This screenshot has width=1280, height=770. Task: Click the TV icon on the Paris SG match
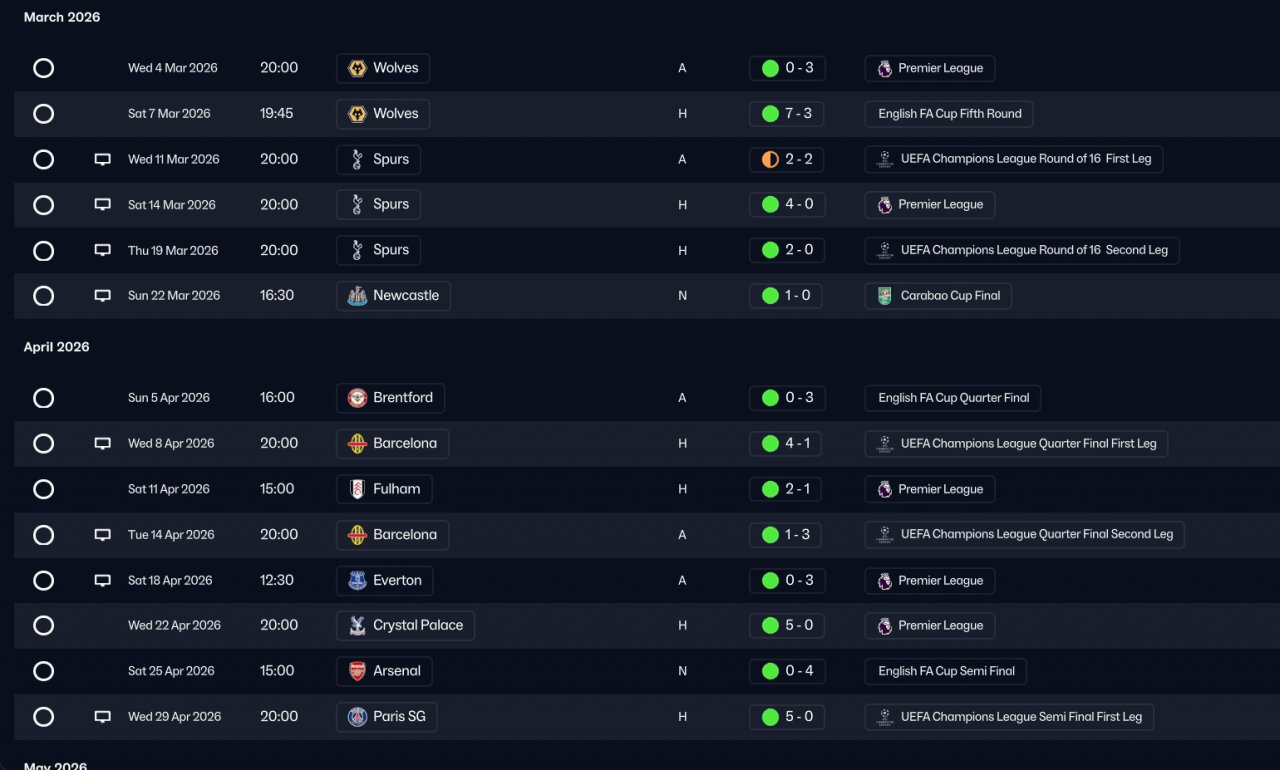pyautogui.click(x=102, y=717)
